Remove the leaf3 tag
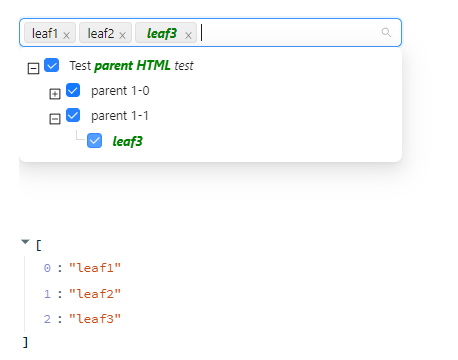 click(188, 35)
